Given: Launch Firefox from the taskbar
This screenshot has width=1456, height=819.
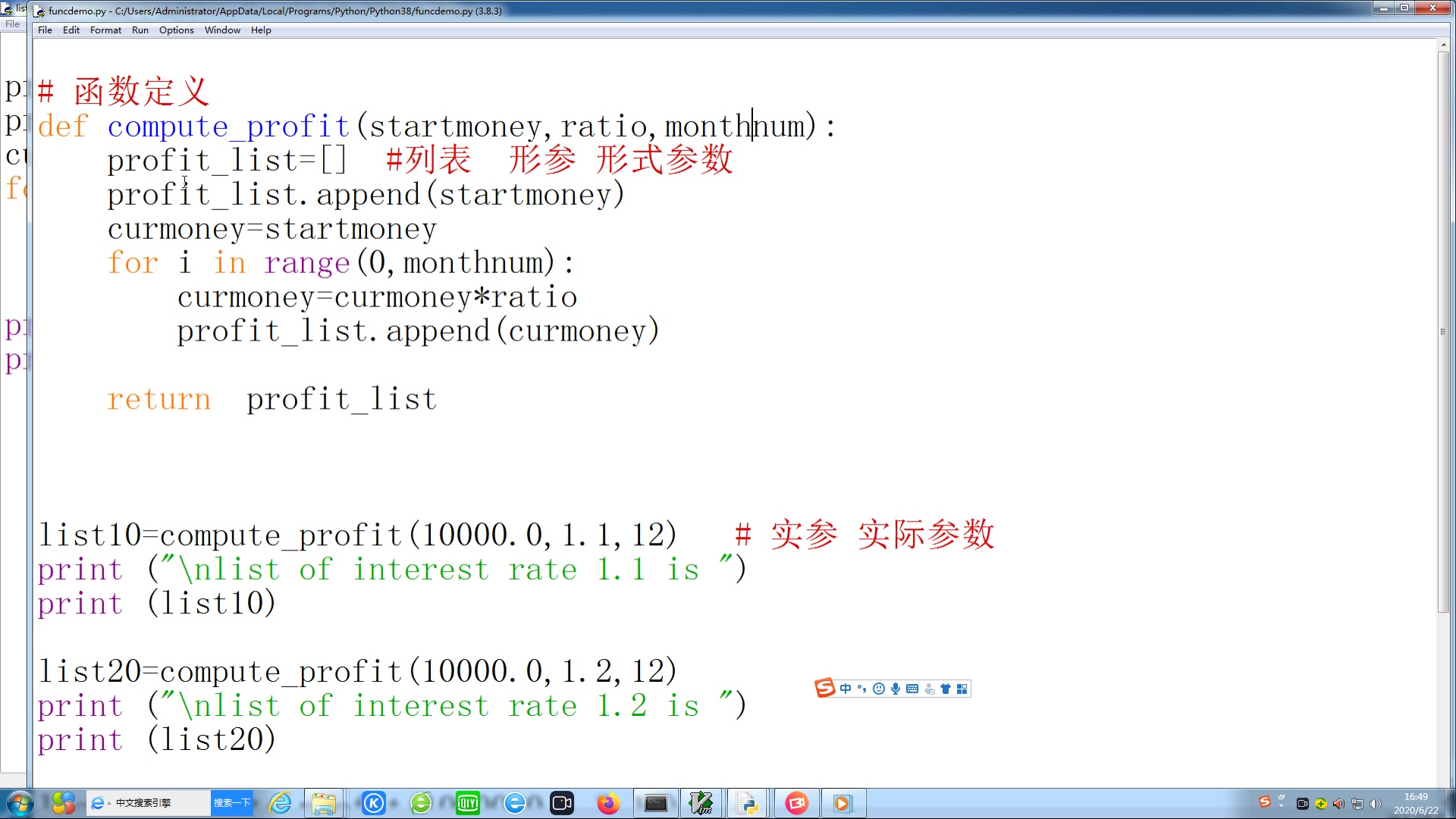Looking at the screenshot, I should [609, 803].
